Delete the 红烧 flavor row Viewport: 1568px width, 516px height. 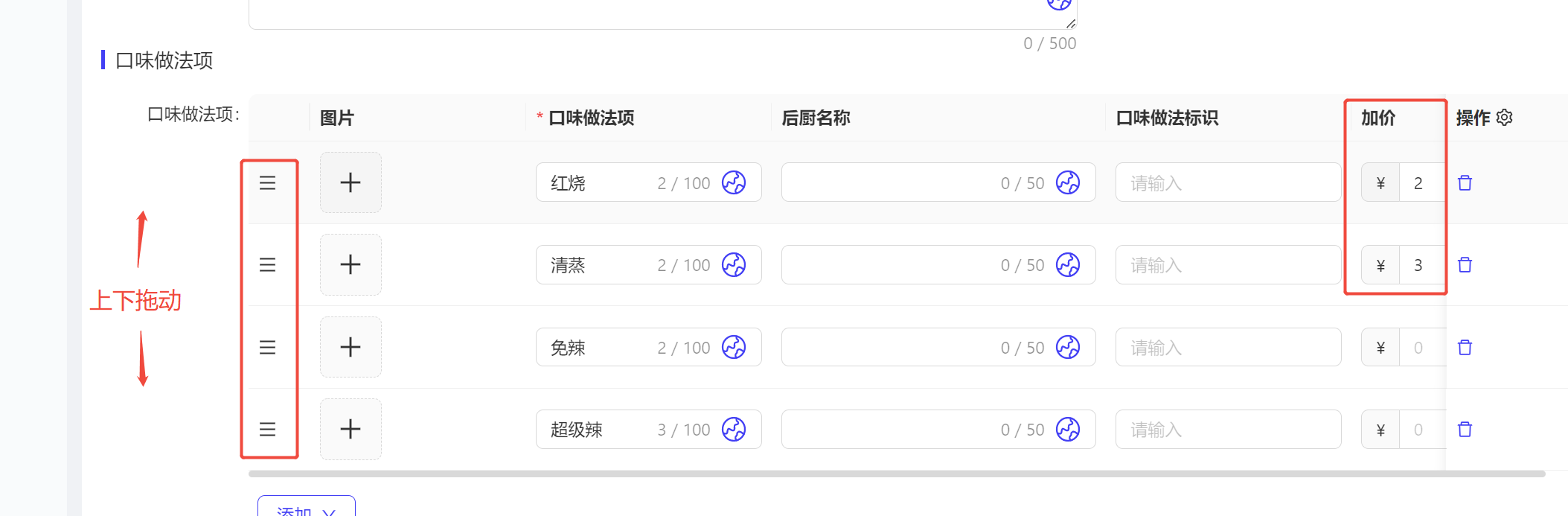tap(1465, 182)
